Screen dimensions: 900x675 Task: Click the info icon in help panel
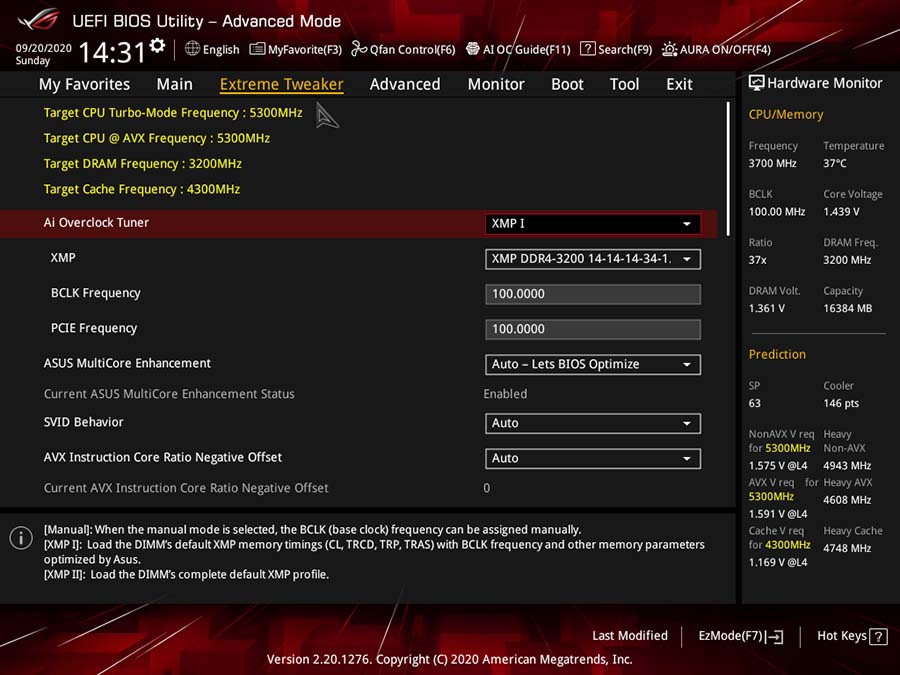coord(21,538)
